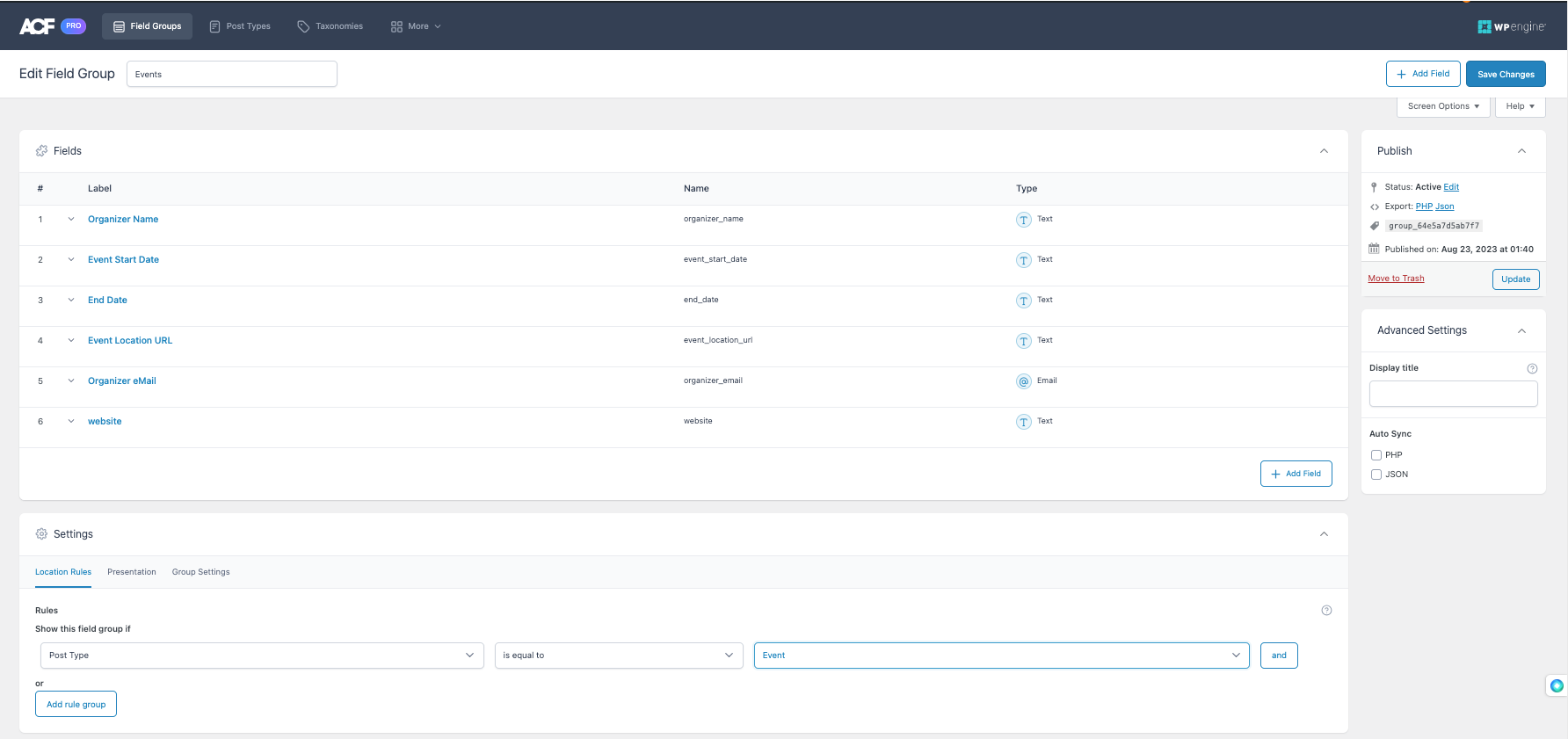Screen dimensions: 1568x739
Task: Click the field group title input 'Events'
Action: [x=232, y=74]
